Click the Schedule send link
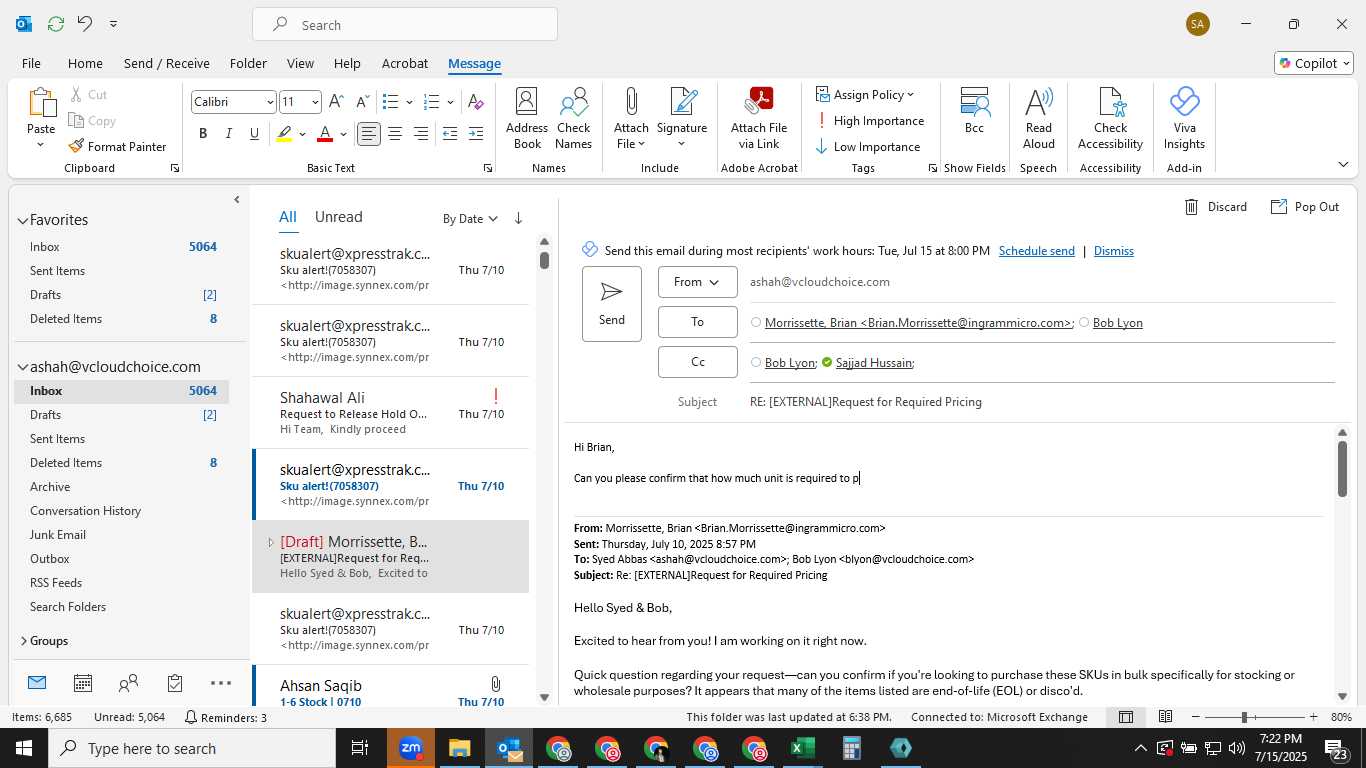Screen dimensions: 1366x768 (1037, 251)
